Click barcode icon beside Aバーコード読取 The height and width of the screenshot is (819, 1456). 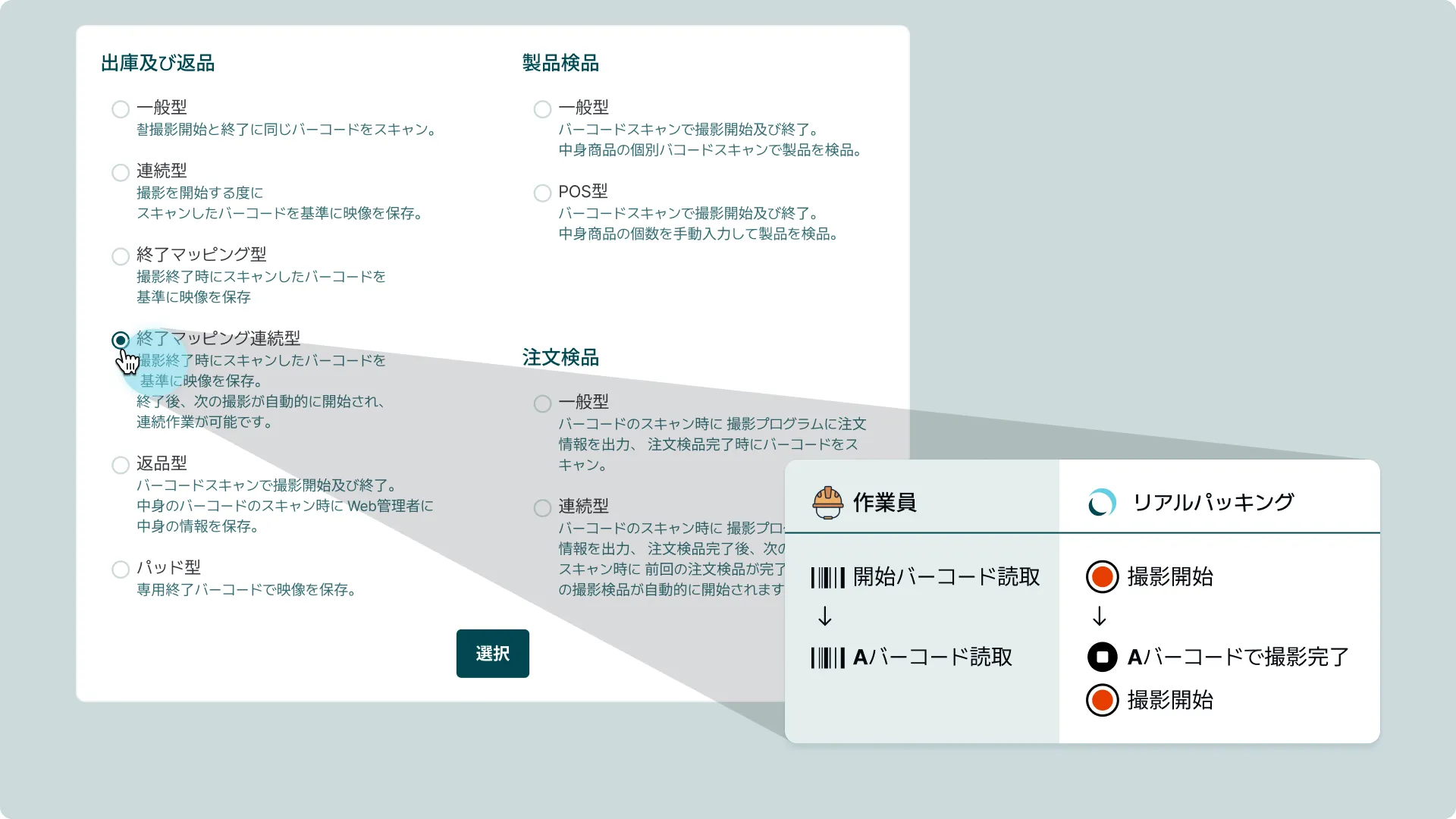[x=827, y=657]
